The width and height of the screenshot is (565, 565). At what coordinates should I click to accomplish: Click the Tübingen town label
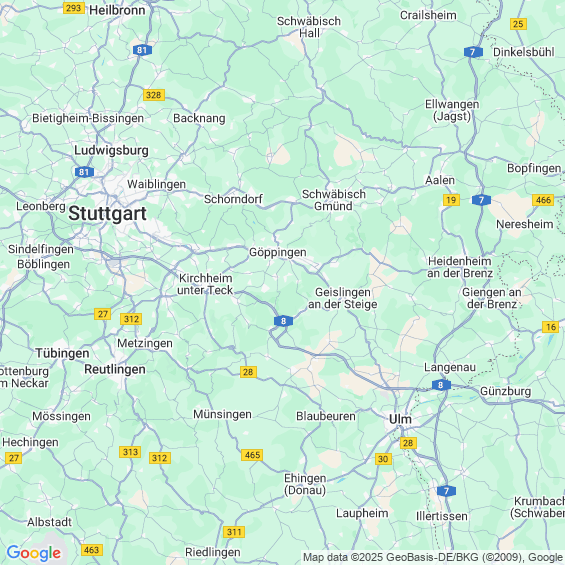click(x=62, y=353)
